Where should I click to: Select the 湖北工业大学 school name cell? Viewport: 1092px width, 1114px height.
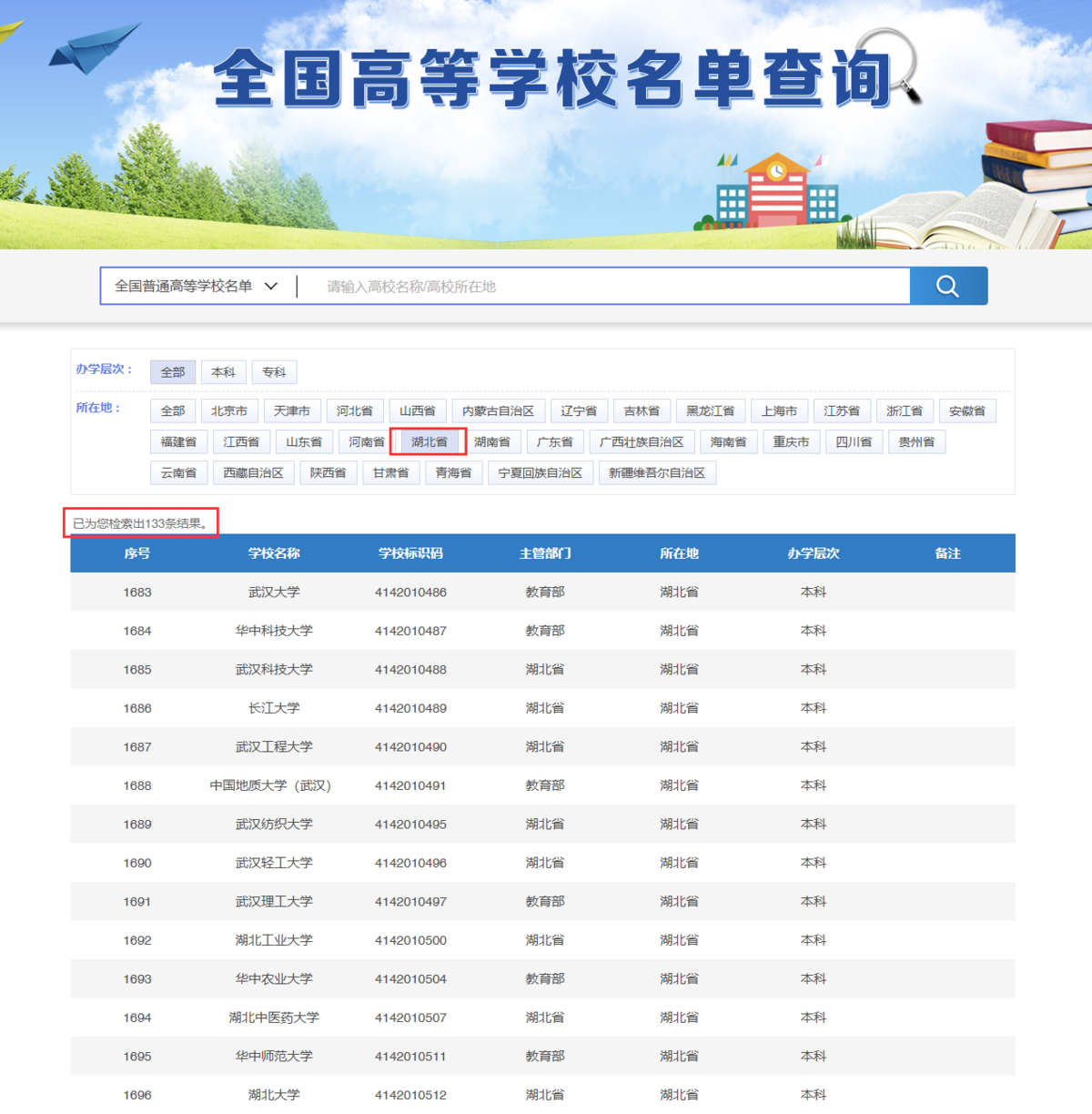coord(274,940)
